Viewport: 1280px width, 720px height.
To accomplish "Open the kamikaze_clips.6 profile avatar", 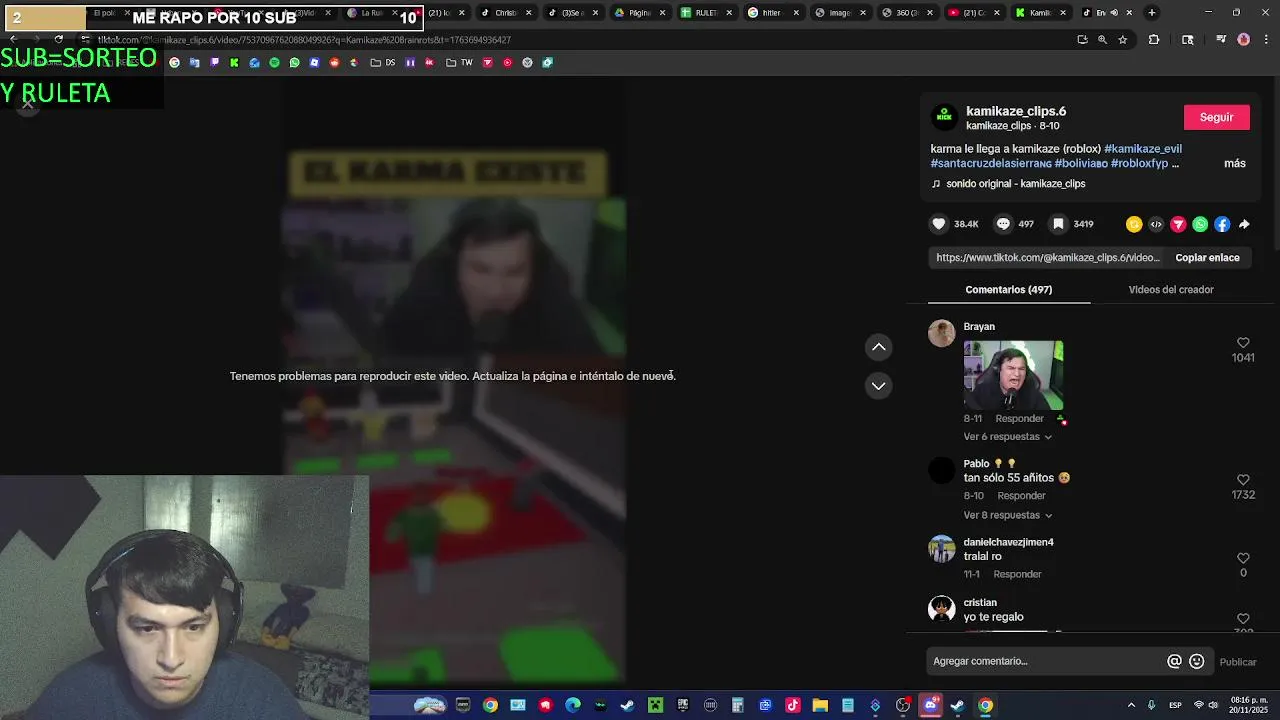I will tap(944, 117).
